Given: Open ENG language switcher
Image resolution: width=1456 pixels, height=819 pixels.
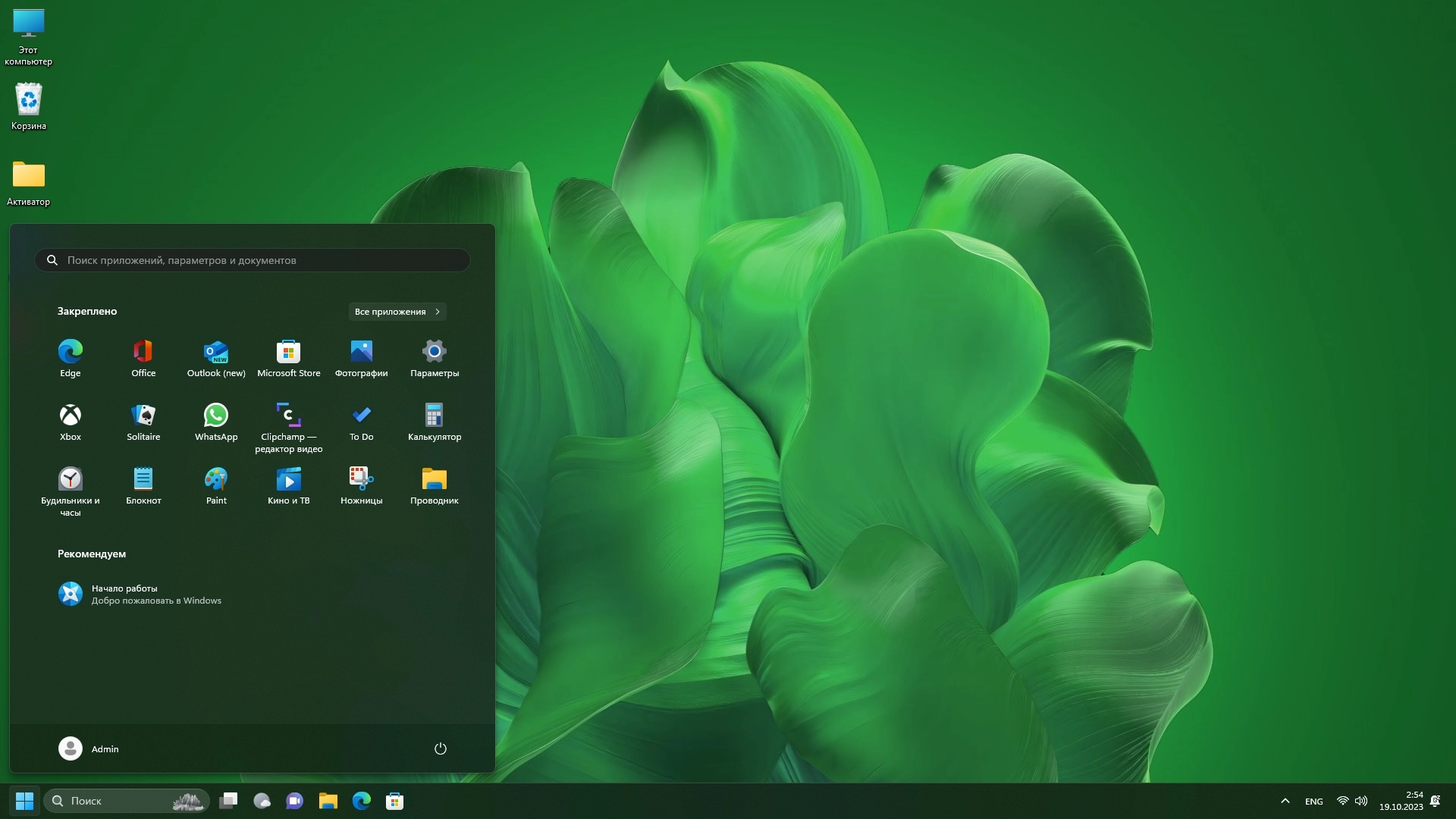Looking at the screenshot, I should [x=1313, y=802].
